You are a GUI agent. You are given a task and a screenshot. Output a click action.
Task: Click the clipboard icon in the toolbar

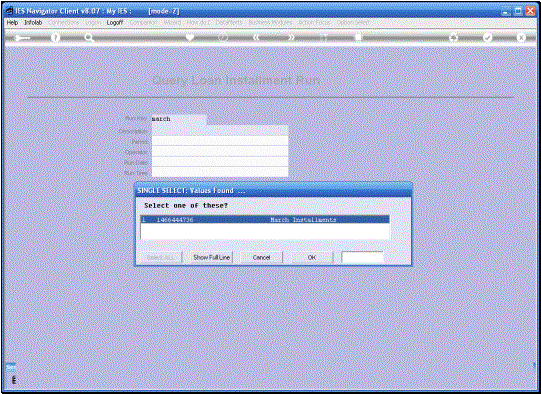click(358, 37)
